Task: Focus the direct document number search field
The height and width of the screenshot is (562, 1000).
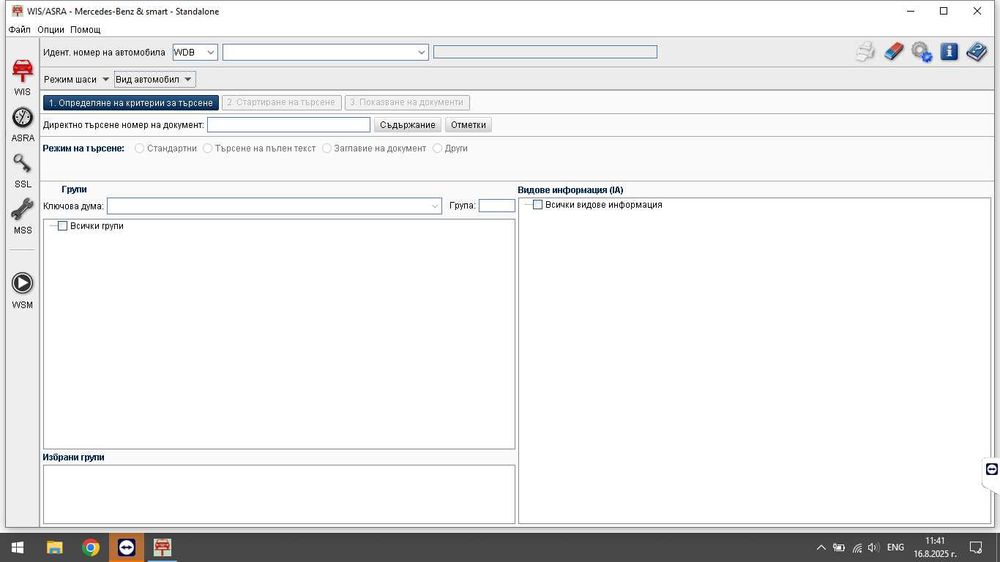Action: pos(289,125)
